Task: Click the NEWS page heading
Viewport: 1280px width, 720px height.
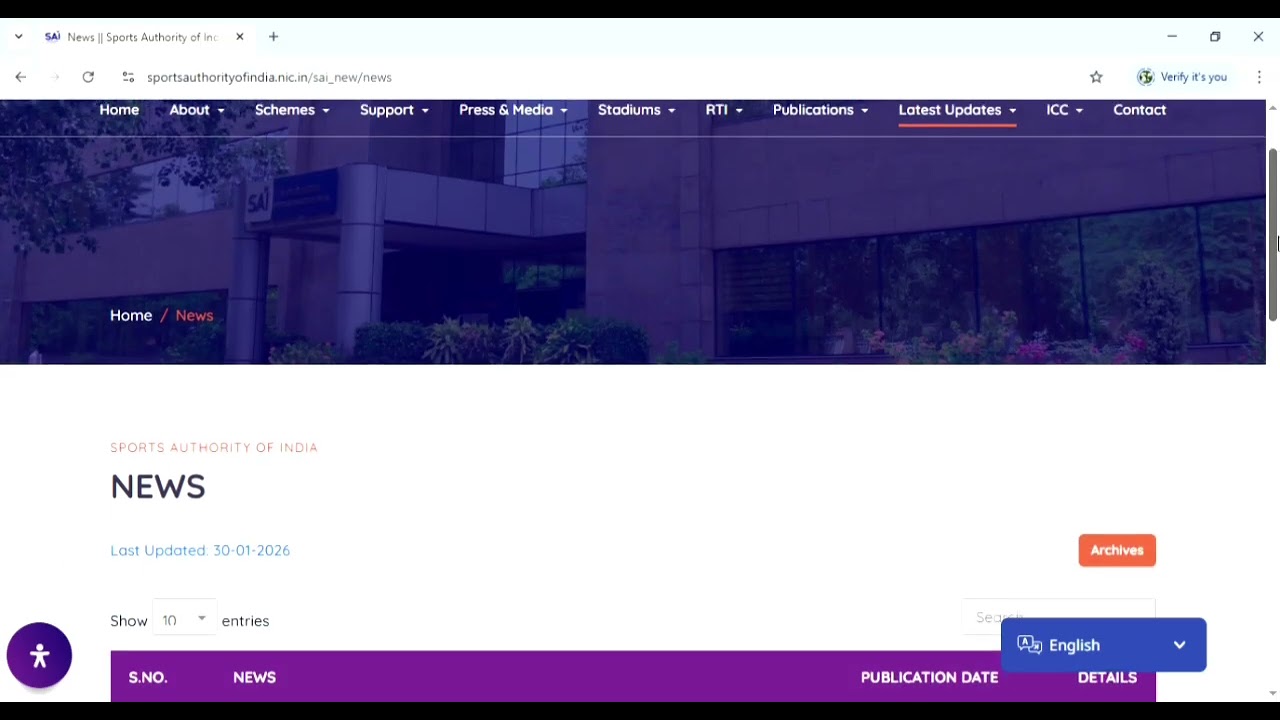Action: point(158,487)
